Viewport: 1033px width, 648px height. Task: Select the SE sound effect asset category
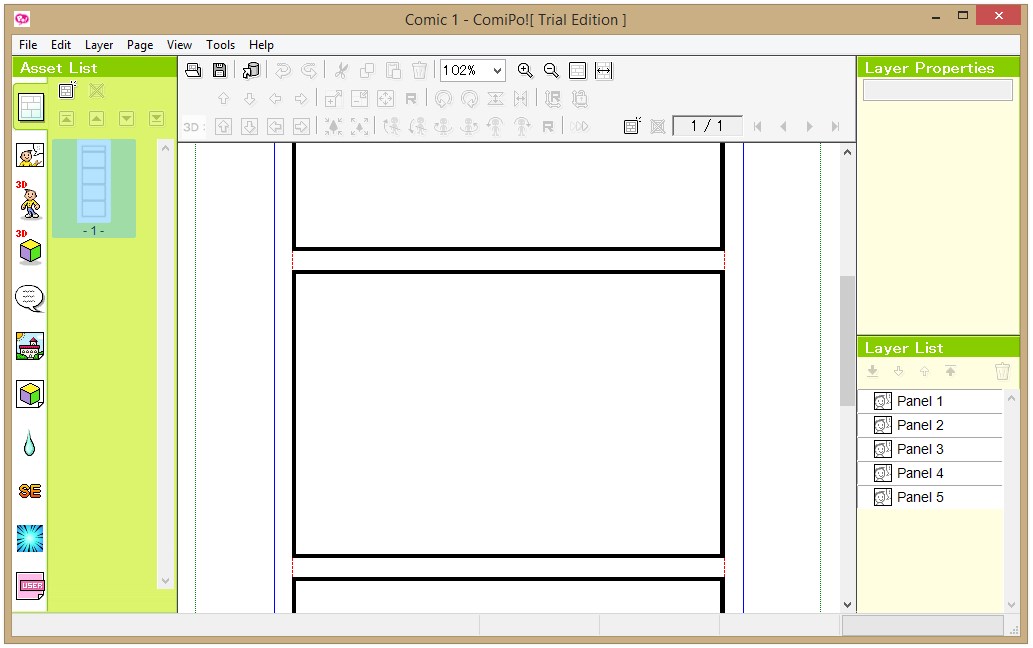pos(30,490)
